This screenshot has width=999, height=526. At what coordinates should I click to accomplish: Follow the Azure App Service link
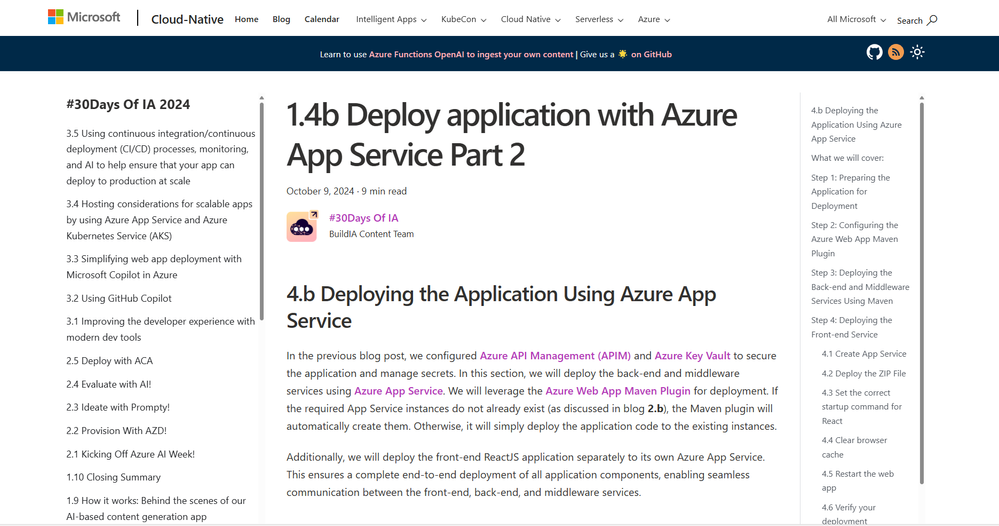tap(398, 390)
